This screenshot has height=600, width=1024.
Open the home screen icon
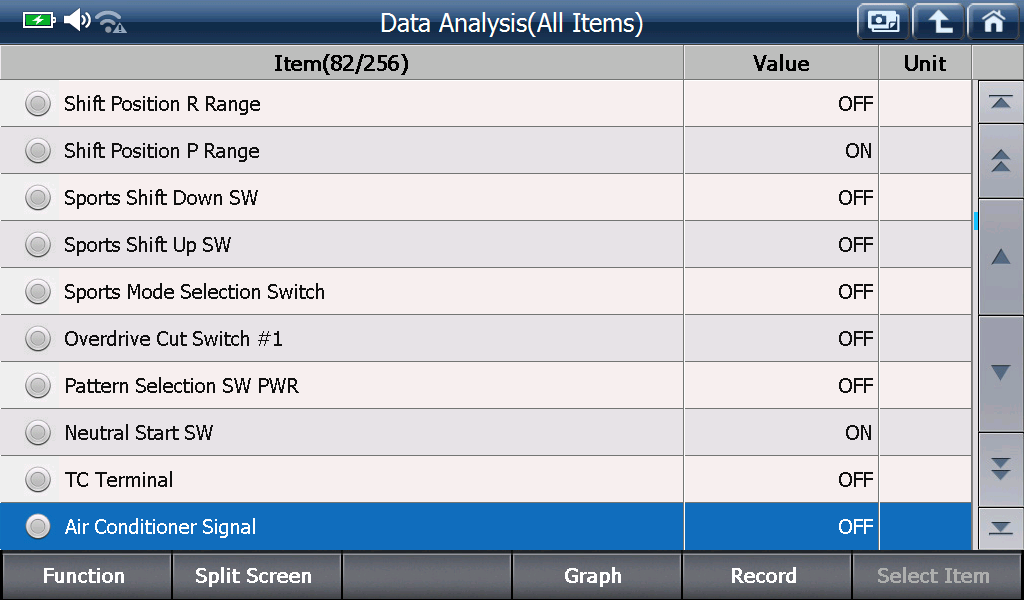tap(993, 22)
